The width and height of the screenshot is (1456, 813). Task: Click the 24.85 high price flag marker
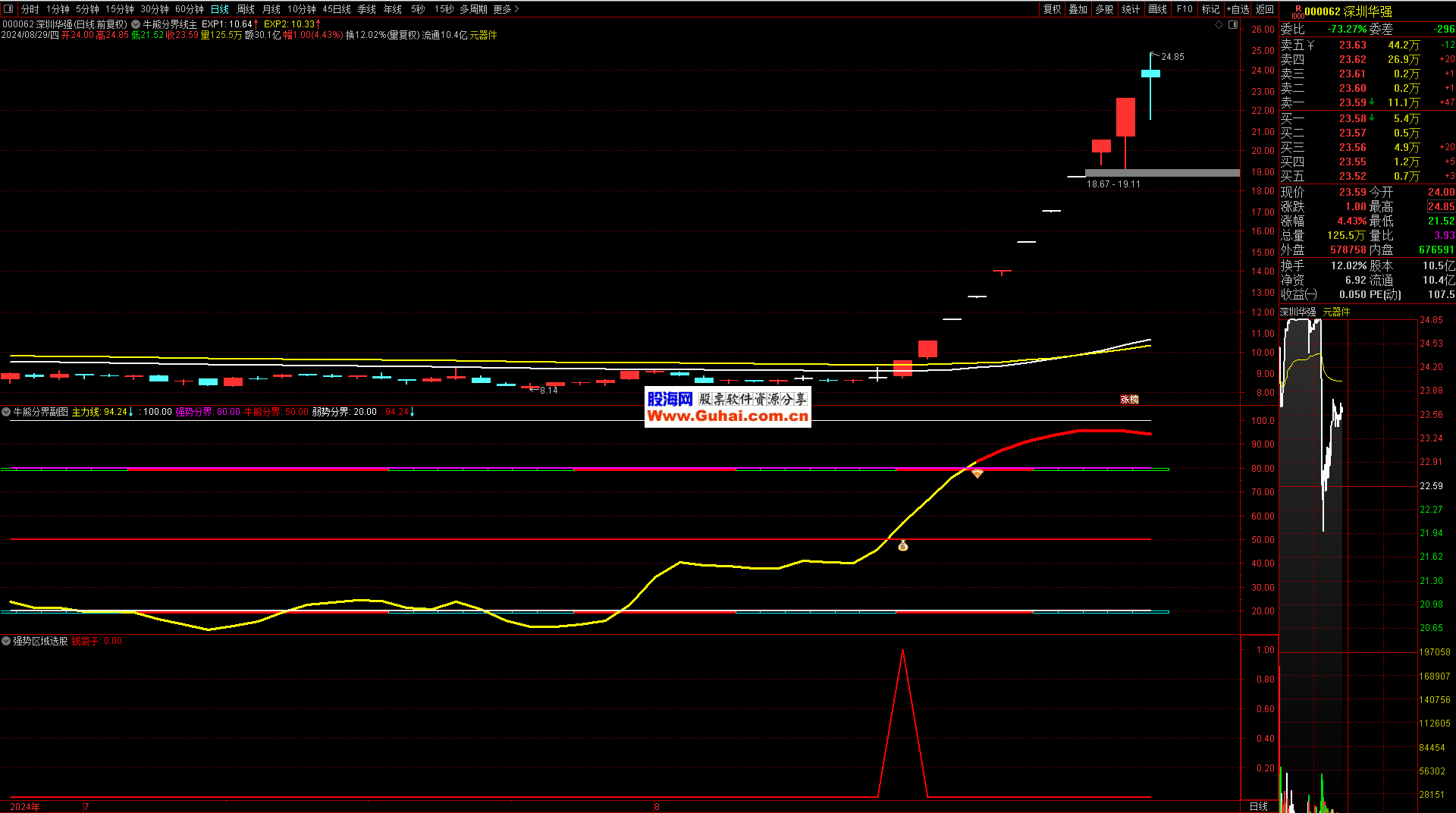[x=1155, y=55]
